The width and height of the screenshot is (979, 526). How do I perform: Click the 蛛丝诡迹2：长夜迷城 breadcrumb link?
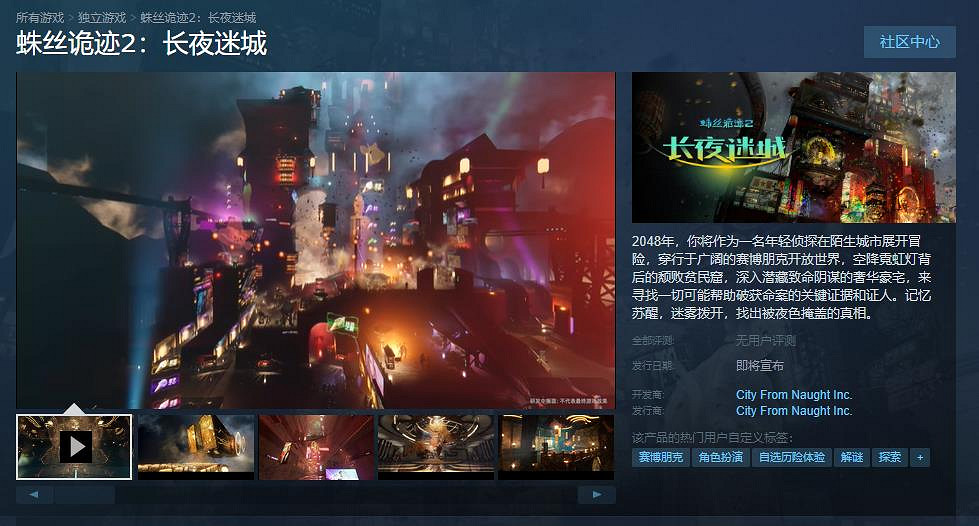198,17
